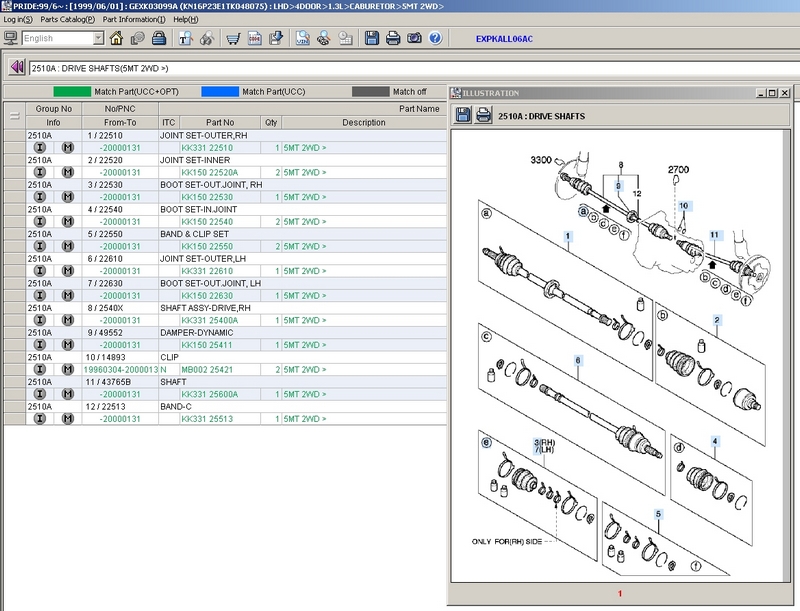The width and height of the screenshot is (800, 611).
Task: Click the camera capture toolbar icon
Action: 414,39
